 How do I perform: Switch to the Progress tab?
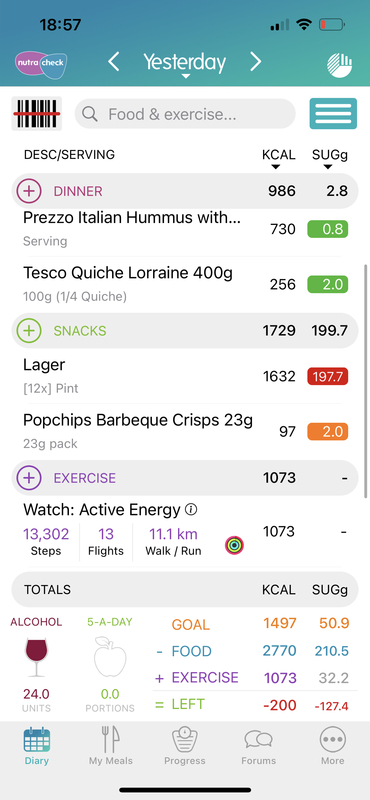point(185,746)
